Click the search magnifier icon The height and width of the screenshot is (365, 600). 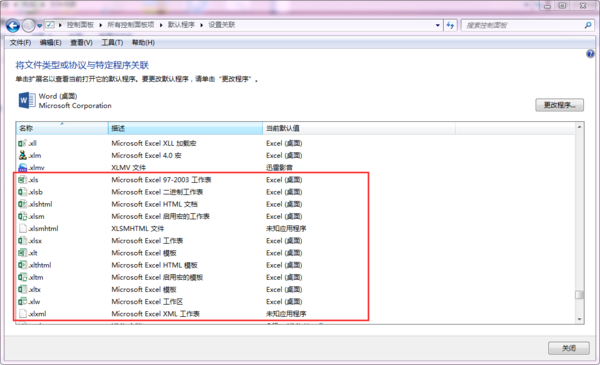(588, 25)
